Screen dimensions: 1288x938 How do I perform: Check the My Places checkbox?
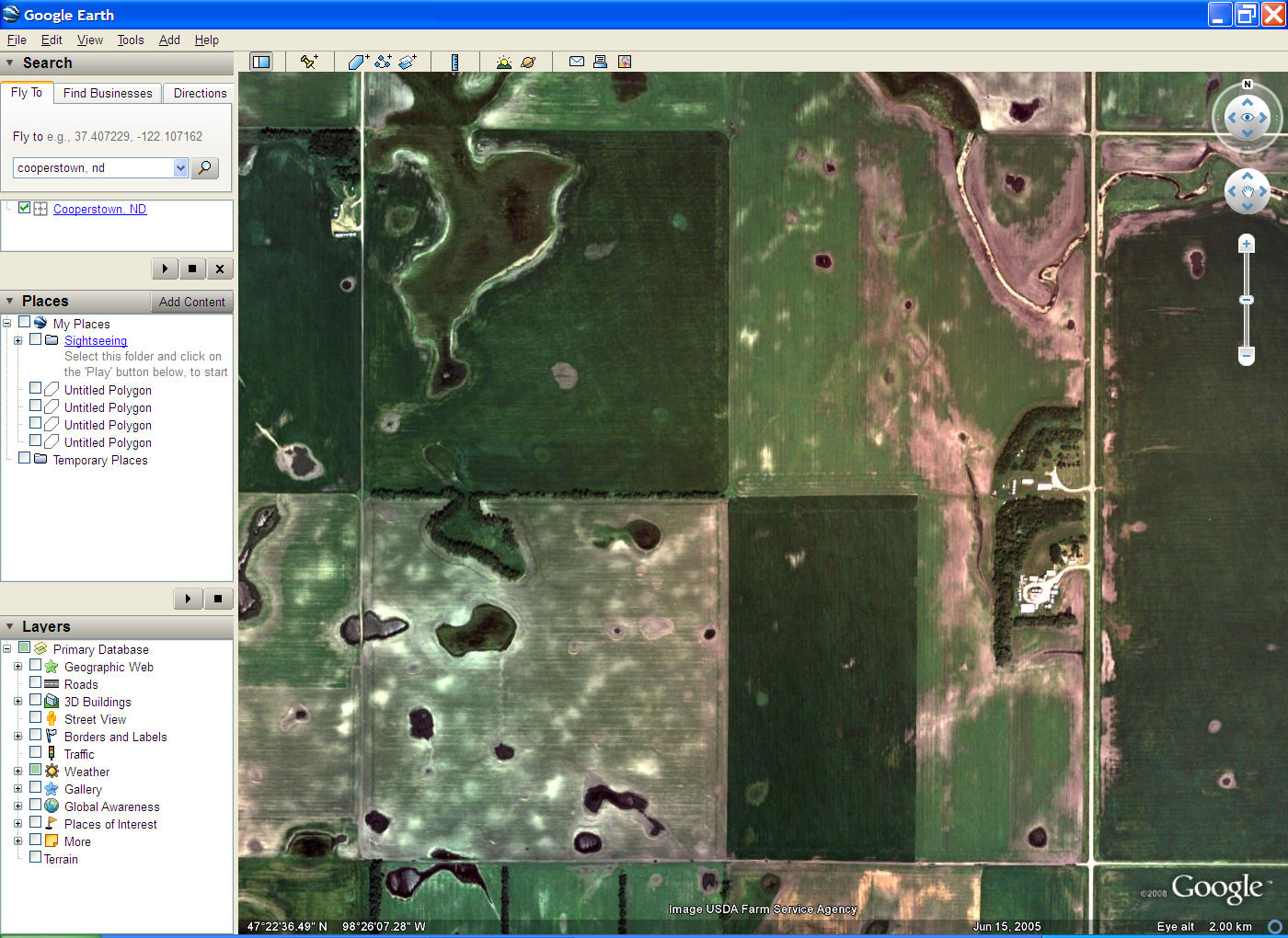coord(25,323)
